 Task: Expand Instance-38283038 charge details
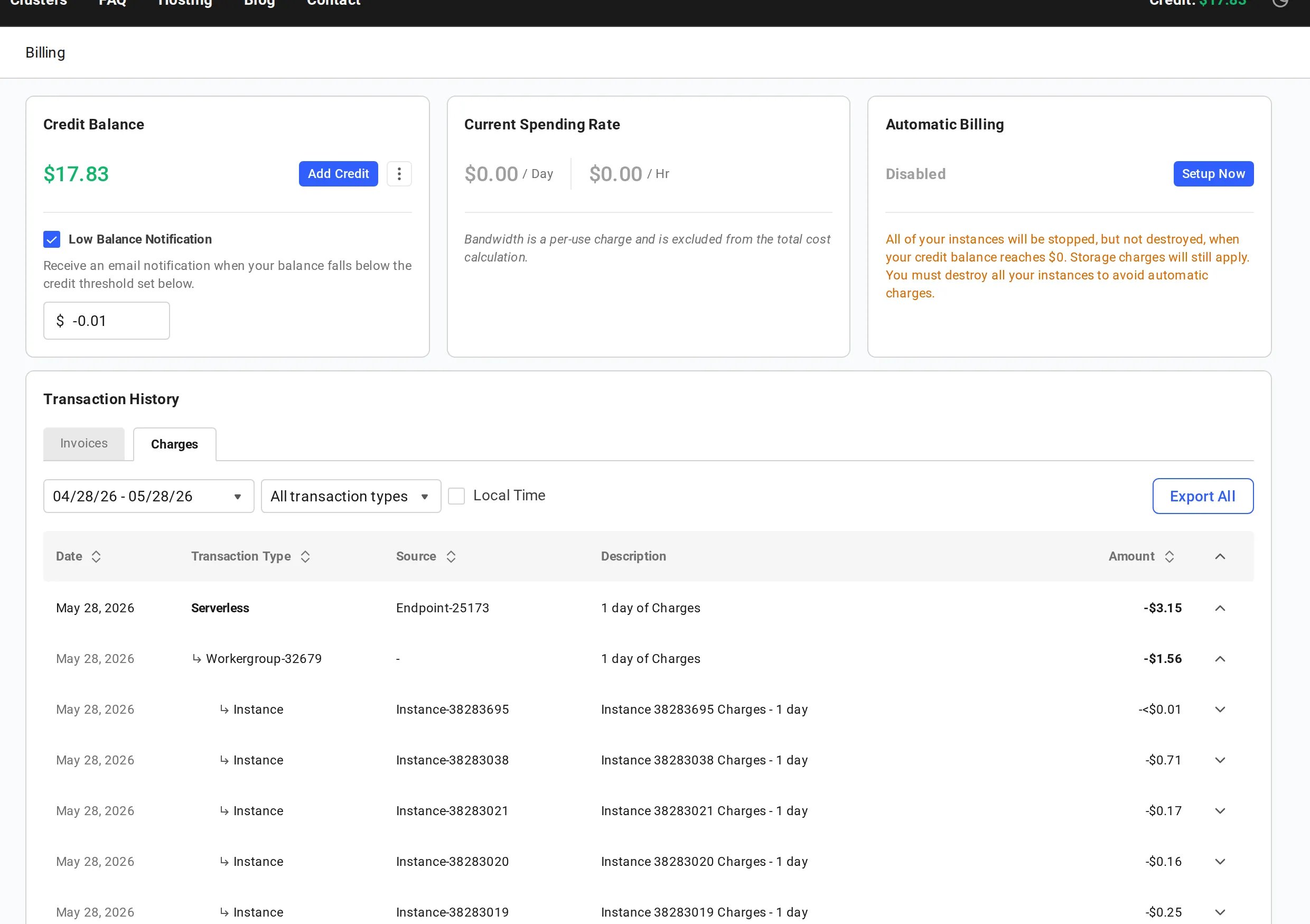click(1220, 760)
